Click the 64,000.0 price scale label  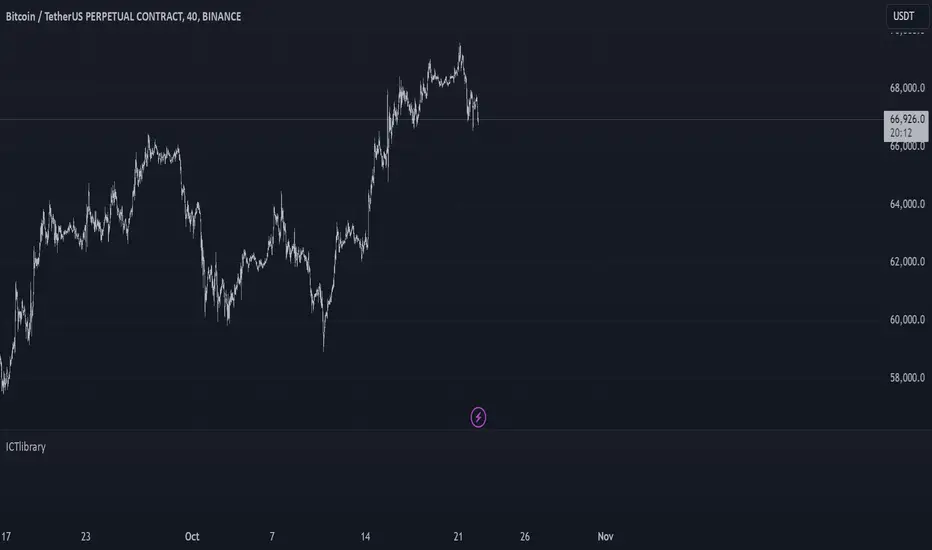(904, 204)
